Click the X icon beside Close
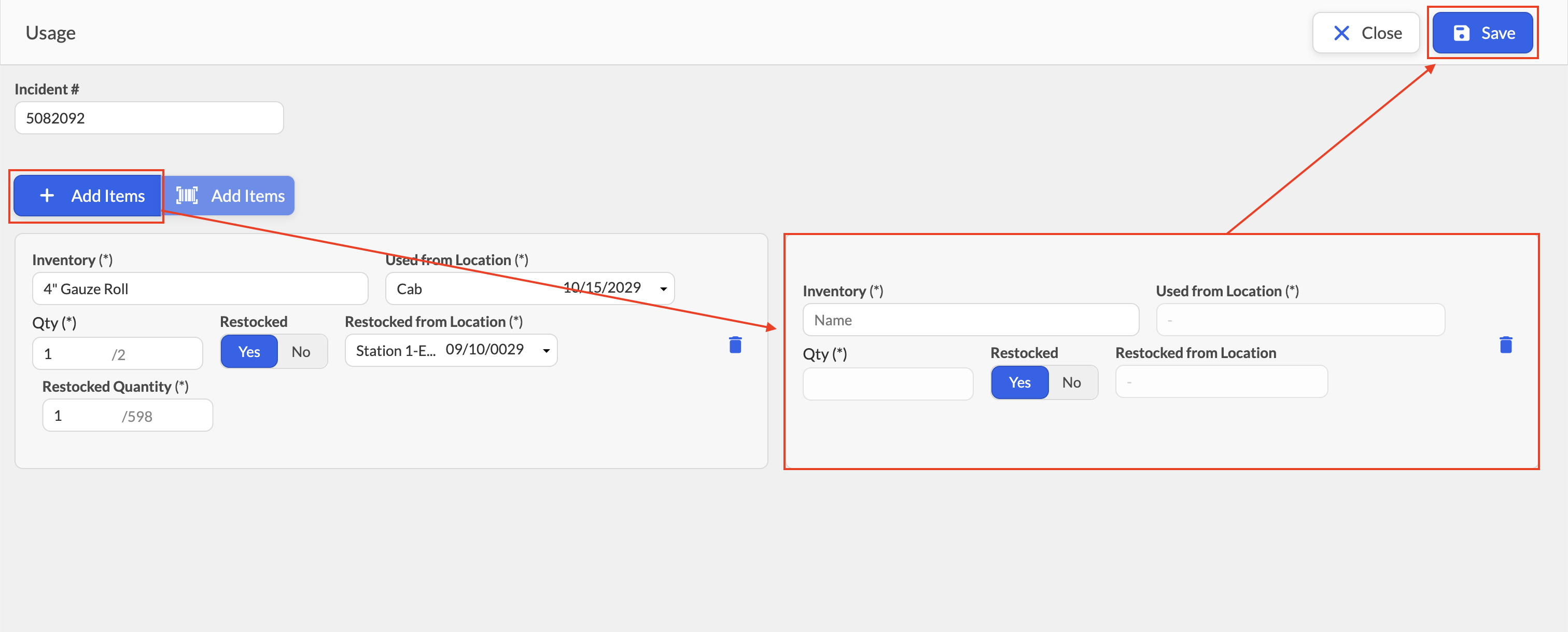1568x632 pixels. coord(1341,33)
